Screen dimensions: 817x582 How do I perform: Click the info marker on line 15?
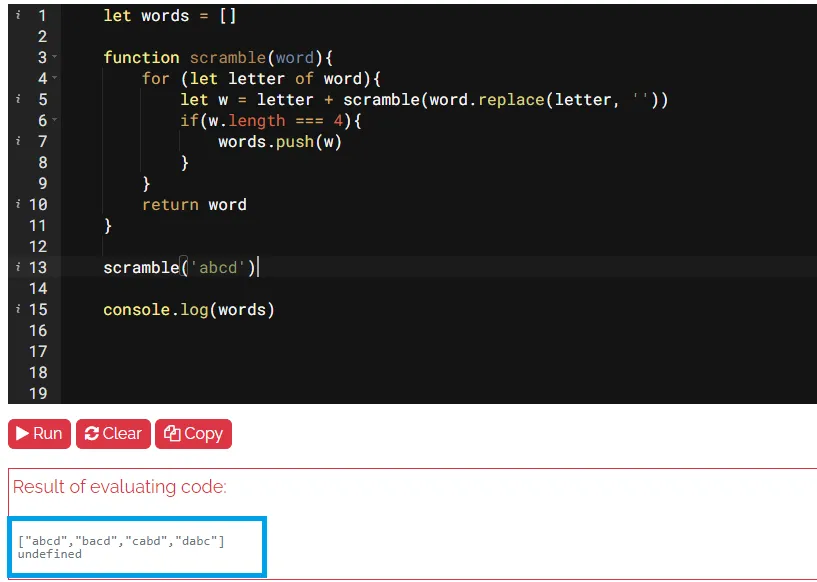coord(18,309)
